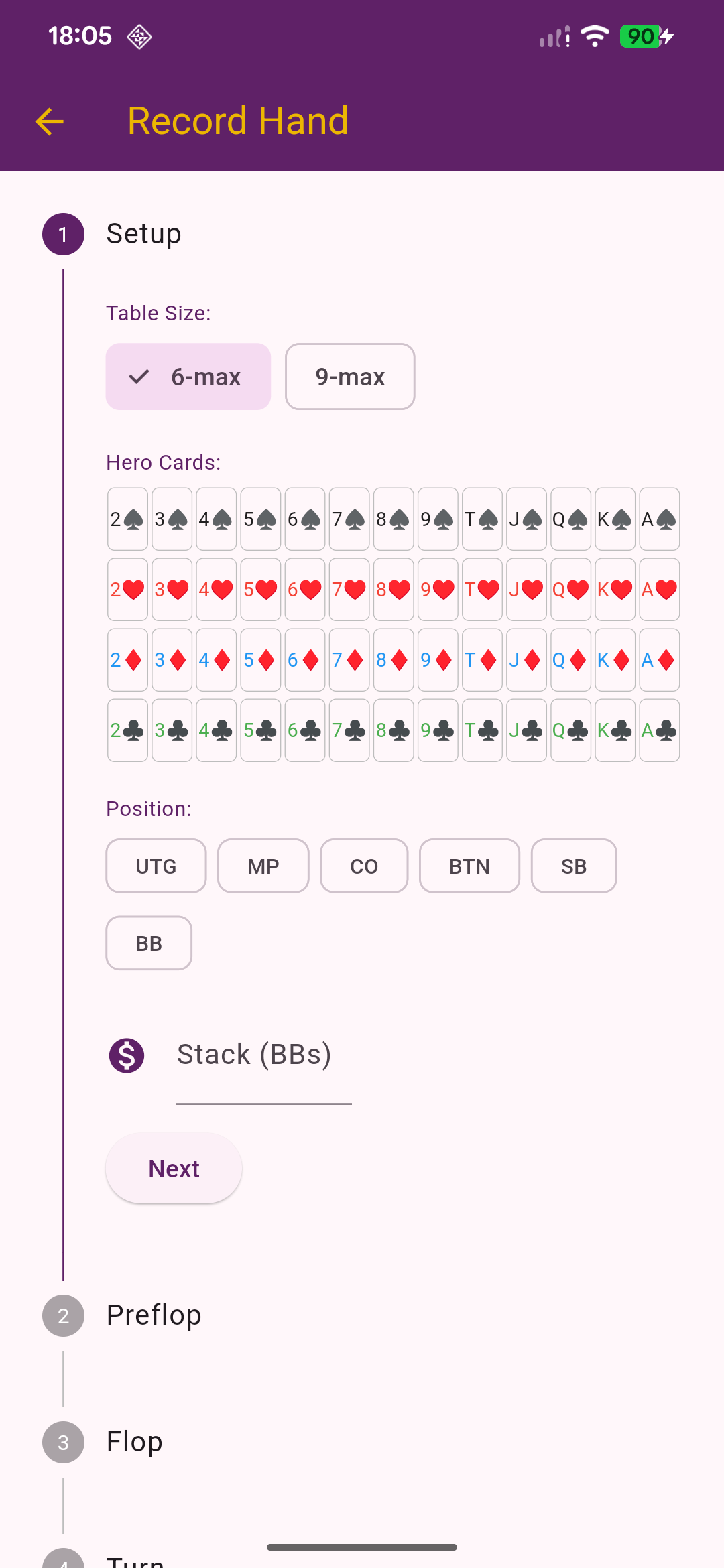Choose the Queen of diamonds card

pyautogui.click(x=570, y=660)
